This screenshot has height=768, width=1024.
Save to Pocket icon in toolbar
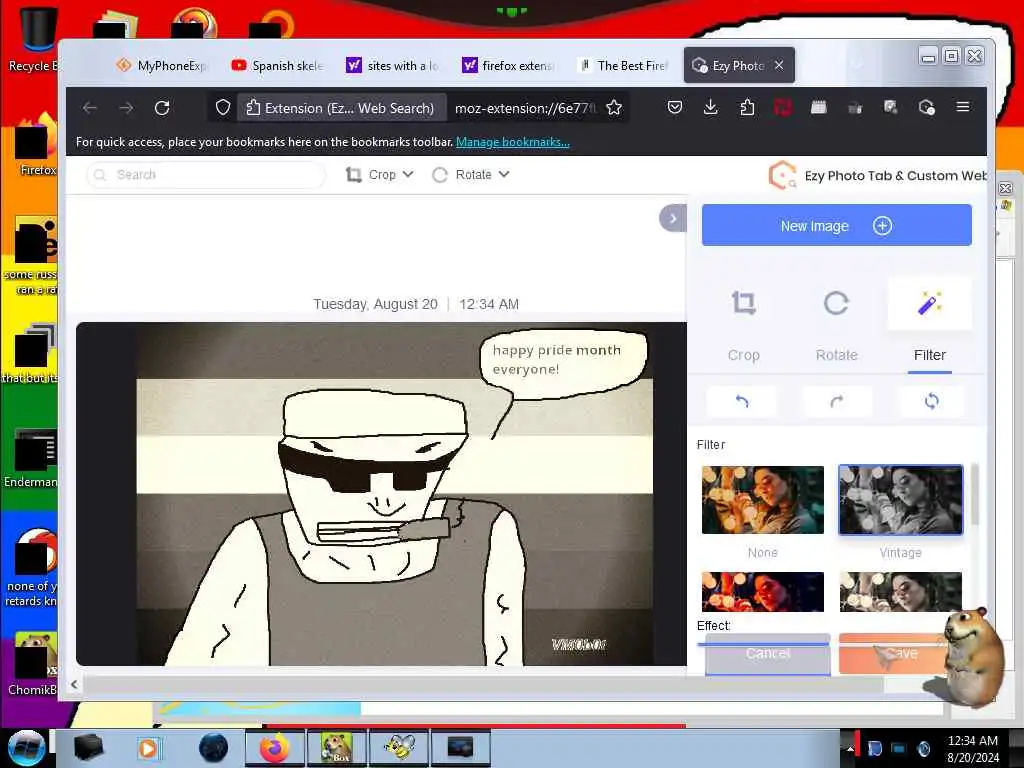675,107
